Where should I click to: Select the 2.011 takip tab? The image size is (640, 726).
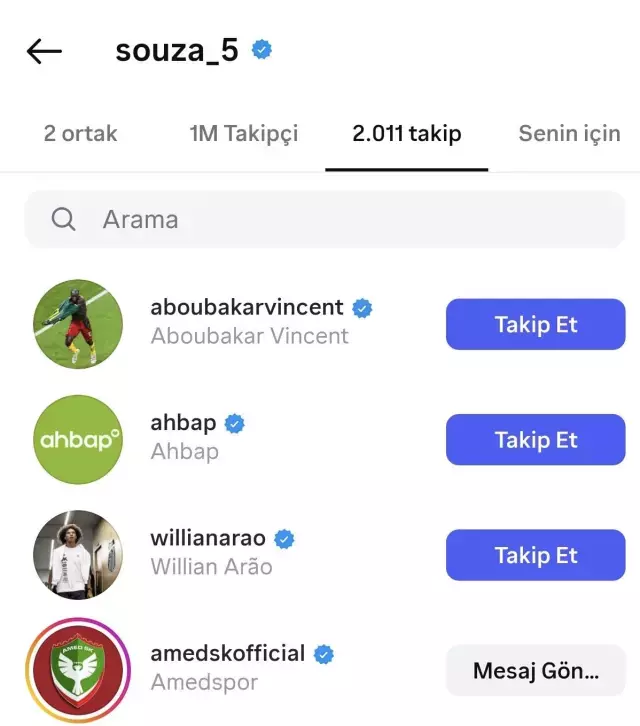pyautogui.click(x=407, y=133)
